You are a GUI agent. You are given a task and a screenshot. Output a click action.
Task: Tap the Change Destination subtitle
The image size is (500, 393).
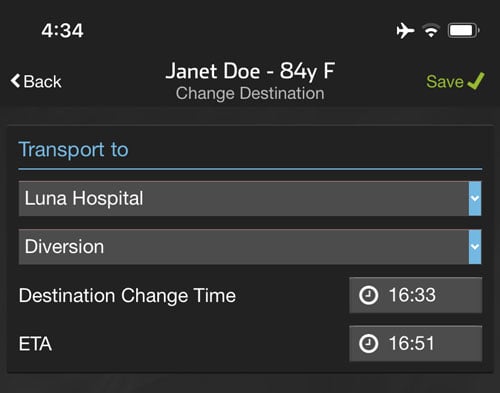250,94
